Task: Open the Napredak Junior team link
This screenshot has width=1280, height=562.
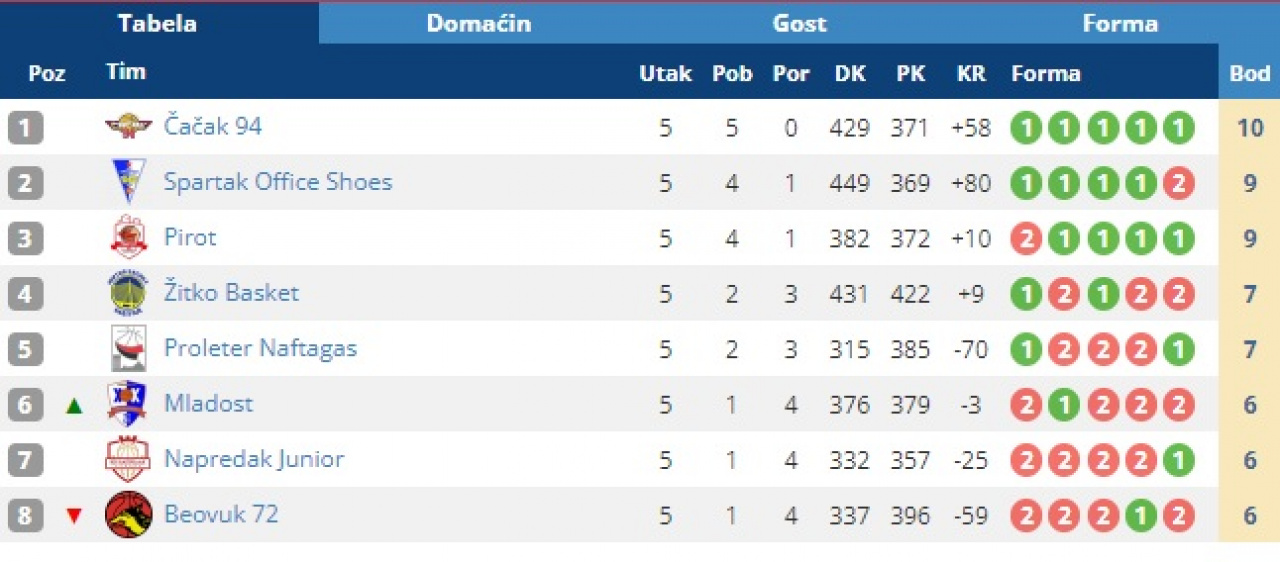Action: [x=254, y=459]
